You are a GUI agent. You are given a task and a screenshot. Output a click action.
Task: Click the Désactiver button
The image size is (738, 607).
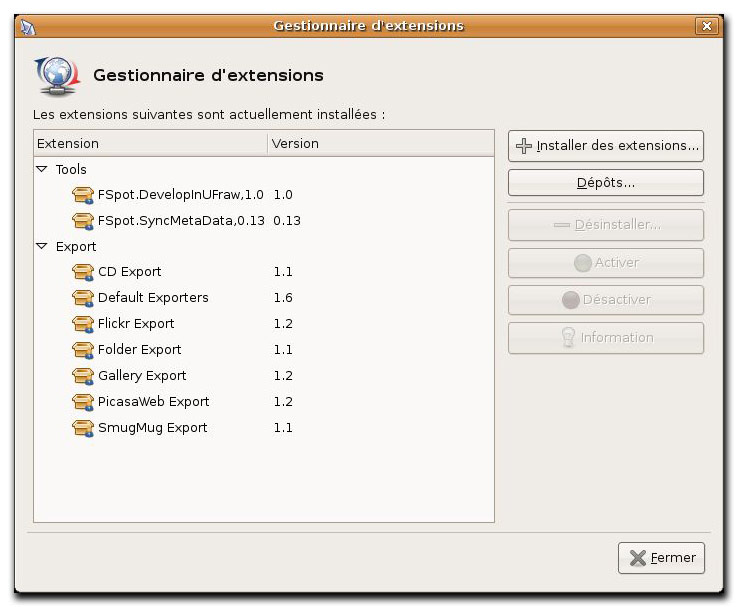pyautogui.click(x=606, y=300)
